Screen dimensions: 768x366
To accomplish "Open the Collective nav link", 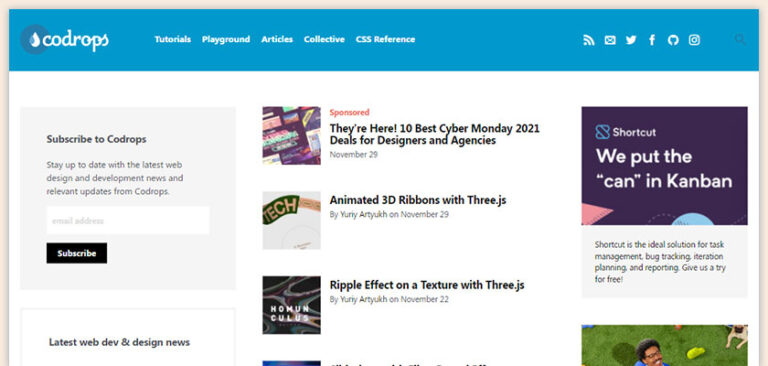I will click(x=324, y=39).
